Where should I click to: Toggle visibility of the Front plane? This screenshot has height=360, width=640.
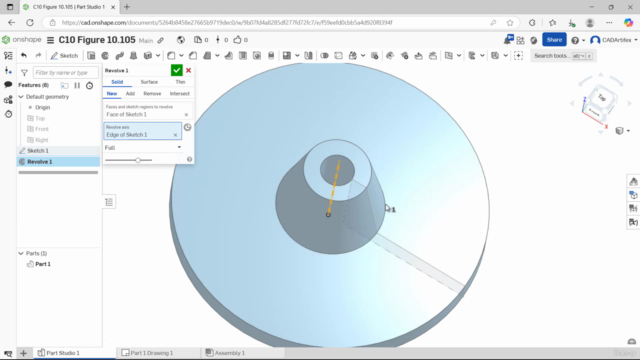pyautogui.click(x=30, y=129)
